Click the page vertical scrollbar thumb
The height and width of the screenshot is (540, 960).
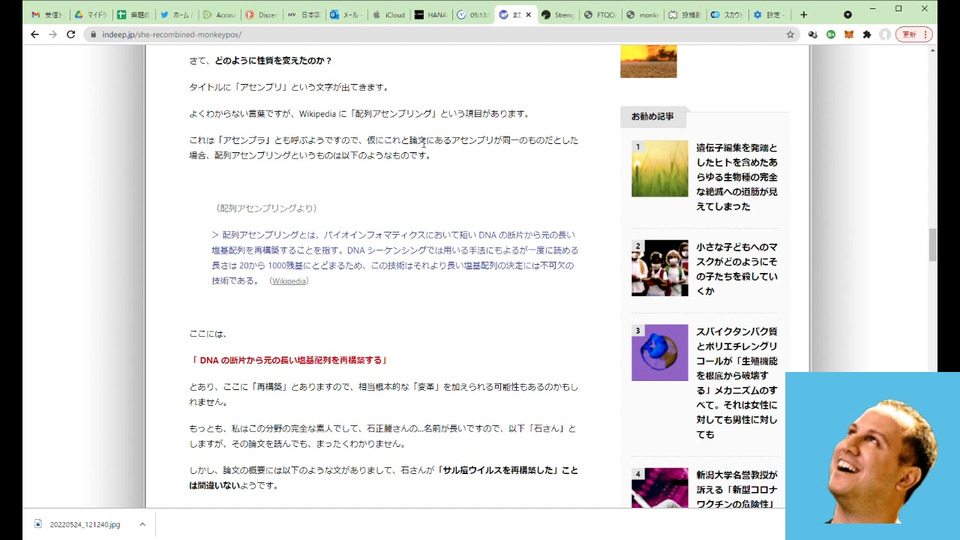coord(932,244)
